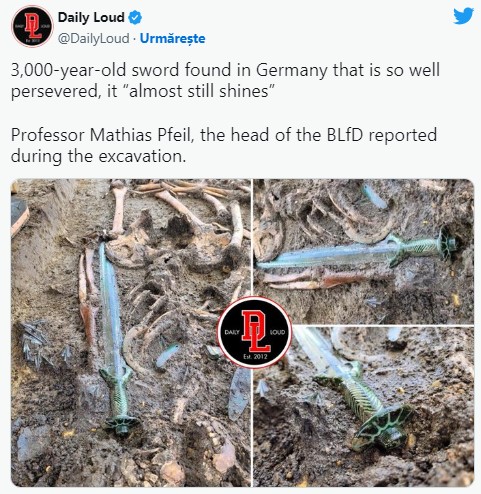The height and width of the screenshot is (494, 481).
Task: Open left photo of sword beside skeleton
Action: click(131, 332)
